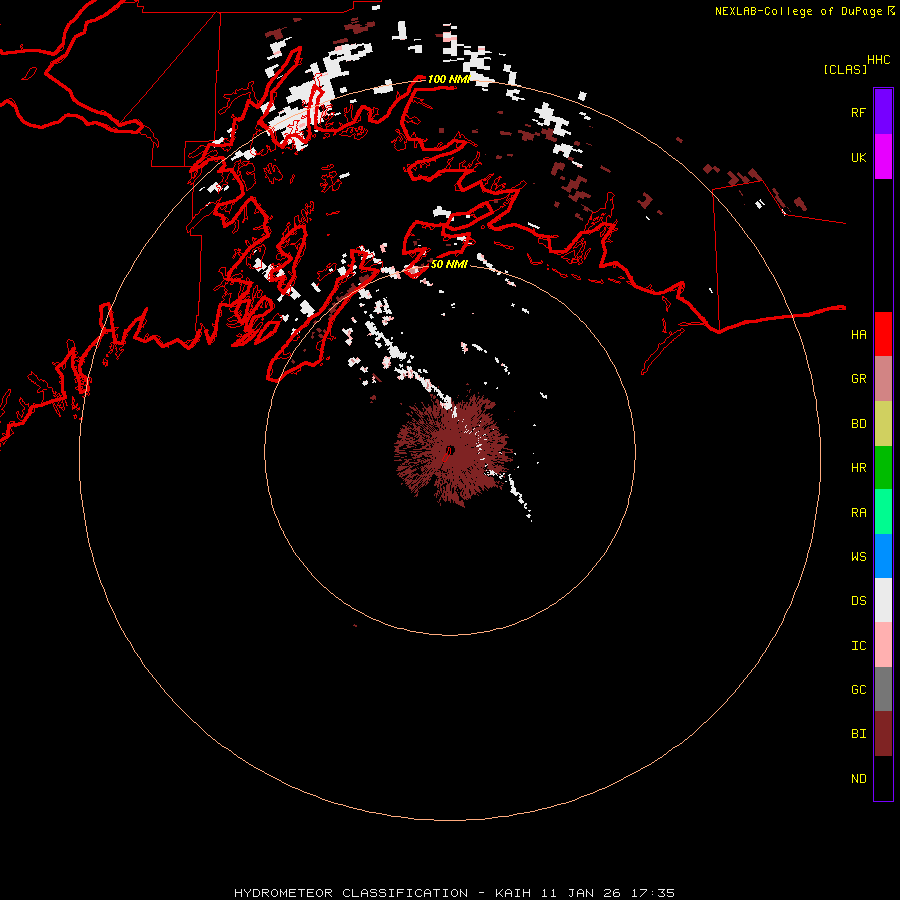Click the HA legend label
The image size is (900, 900).
(x=858, y=334)
